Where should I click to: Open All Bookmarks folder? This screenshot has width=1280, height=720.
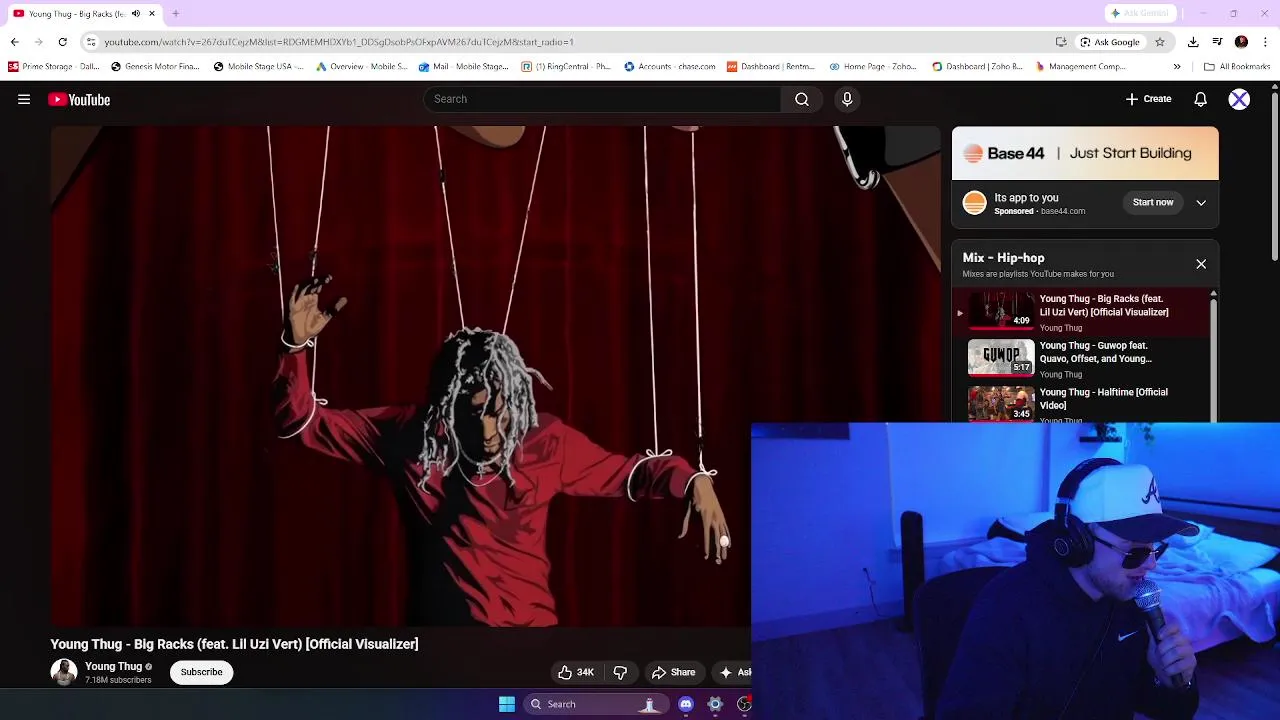pos(1237,67)
